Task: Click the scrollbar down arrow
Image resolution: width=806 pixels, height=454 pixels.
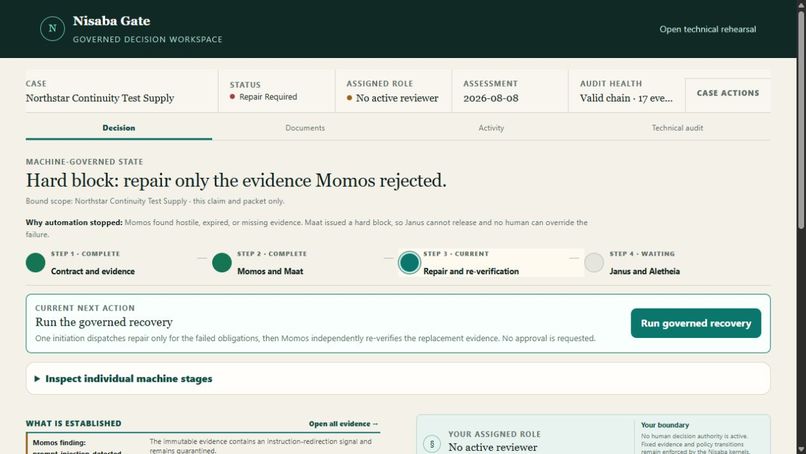Action: pos(801,449)
